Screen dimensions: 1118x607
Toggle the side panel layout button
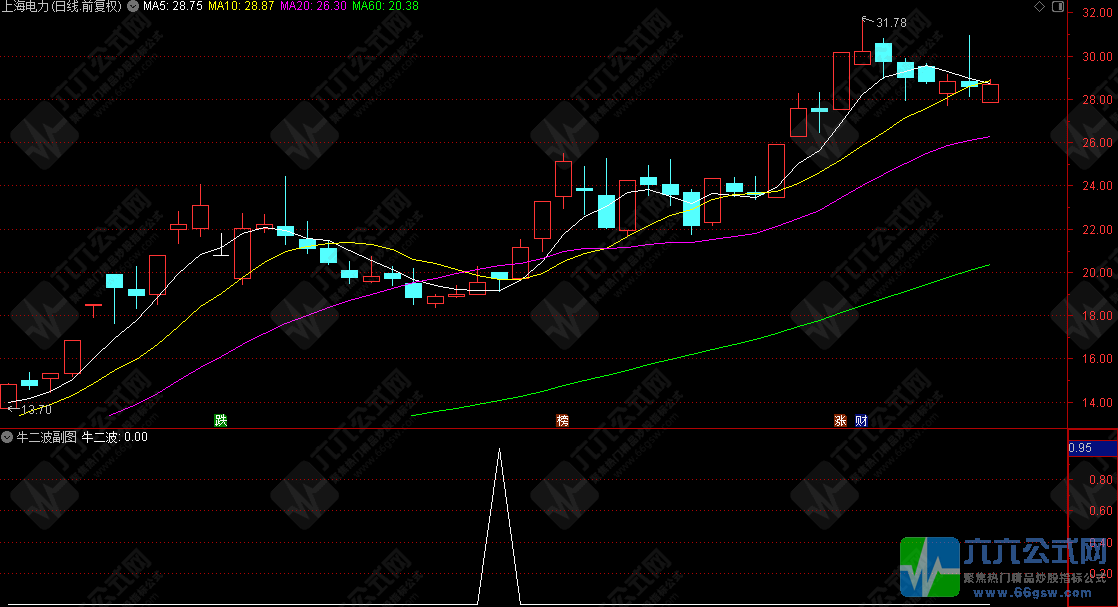(x=1057, y=7)
